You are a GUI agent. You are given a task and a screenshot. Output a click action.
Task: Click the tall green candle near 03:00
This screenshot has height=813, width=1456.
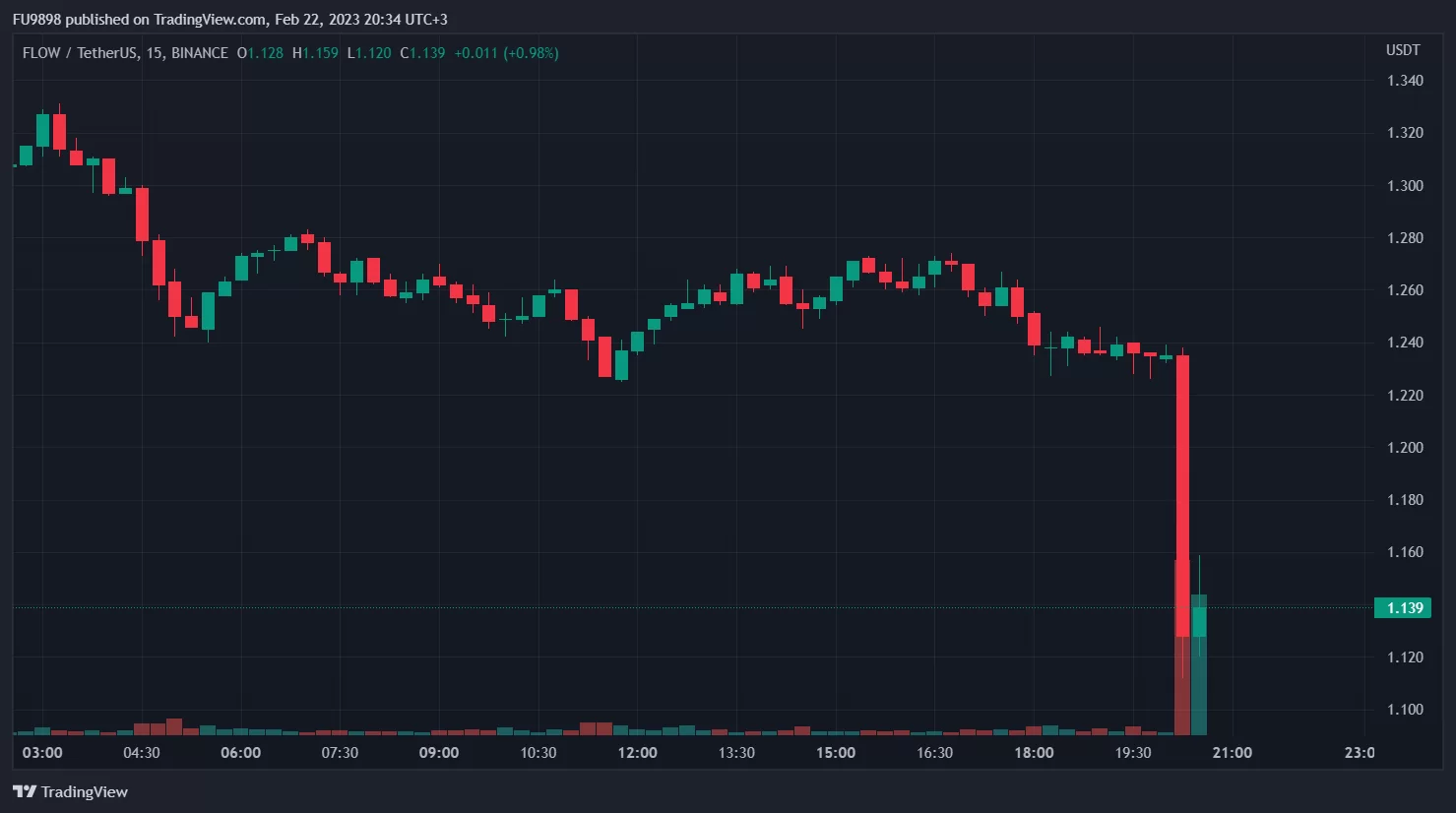click(42, 130)
